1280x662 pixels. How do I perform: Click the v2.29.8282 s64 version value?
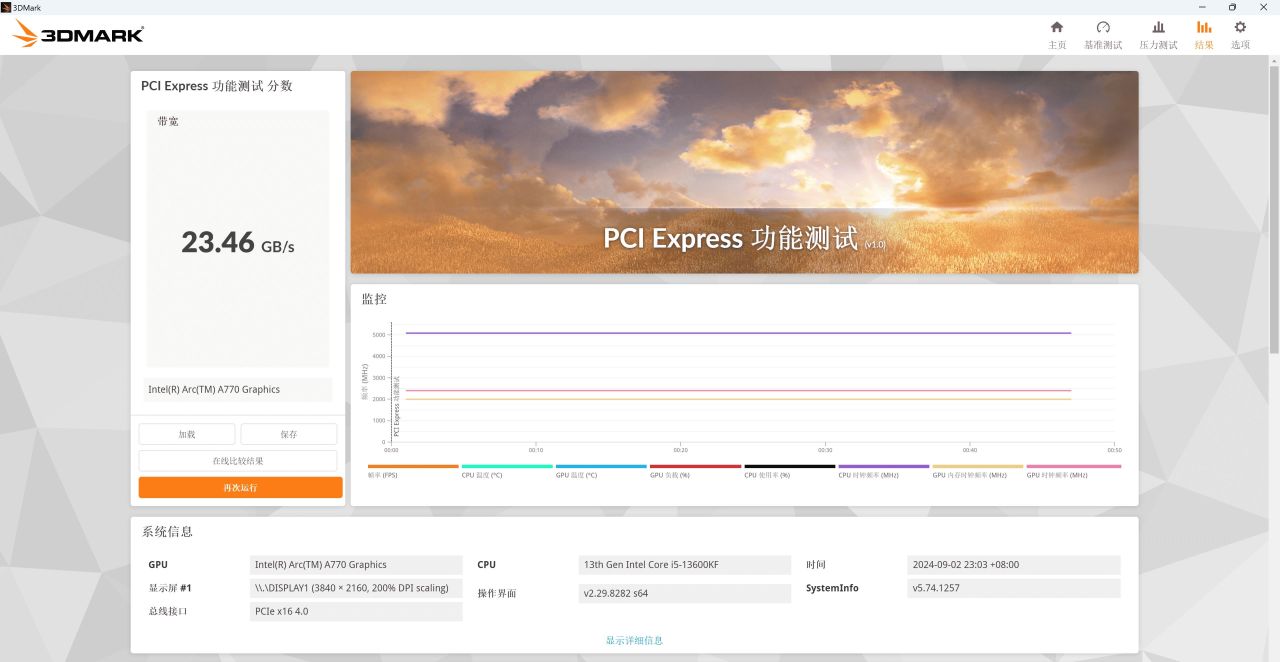pyautogui.click(x=685, y=593)
